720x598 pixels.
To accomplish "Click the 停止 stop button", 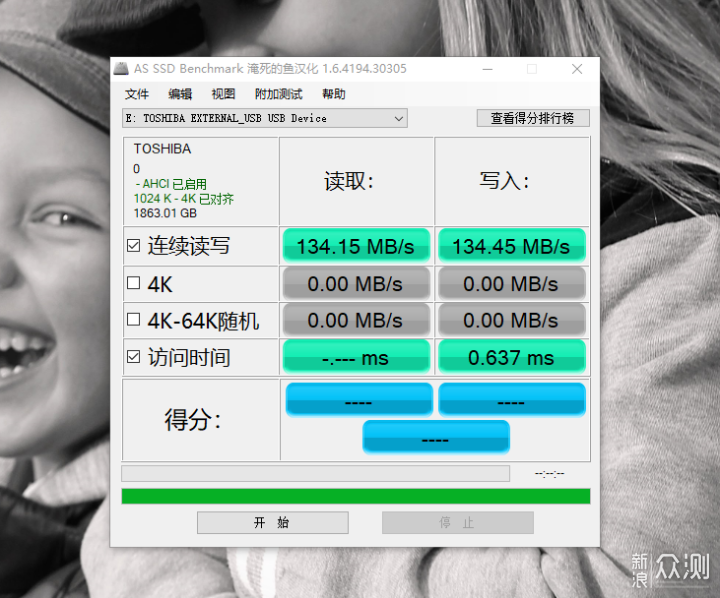I will (458, 523).
